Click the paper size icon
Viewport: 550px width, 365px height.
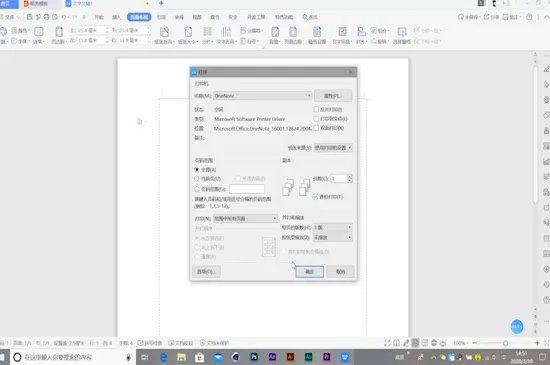pos(188,32)
